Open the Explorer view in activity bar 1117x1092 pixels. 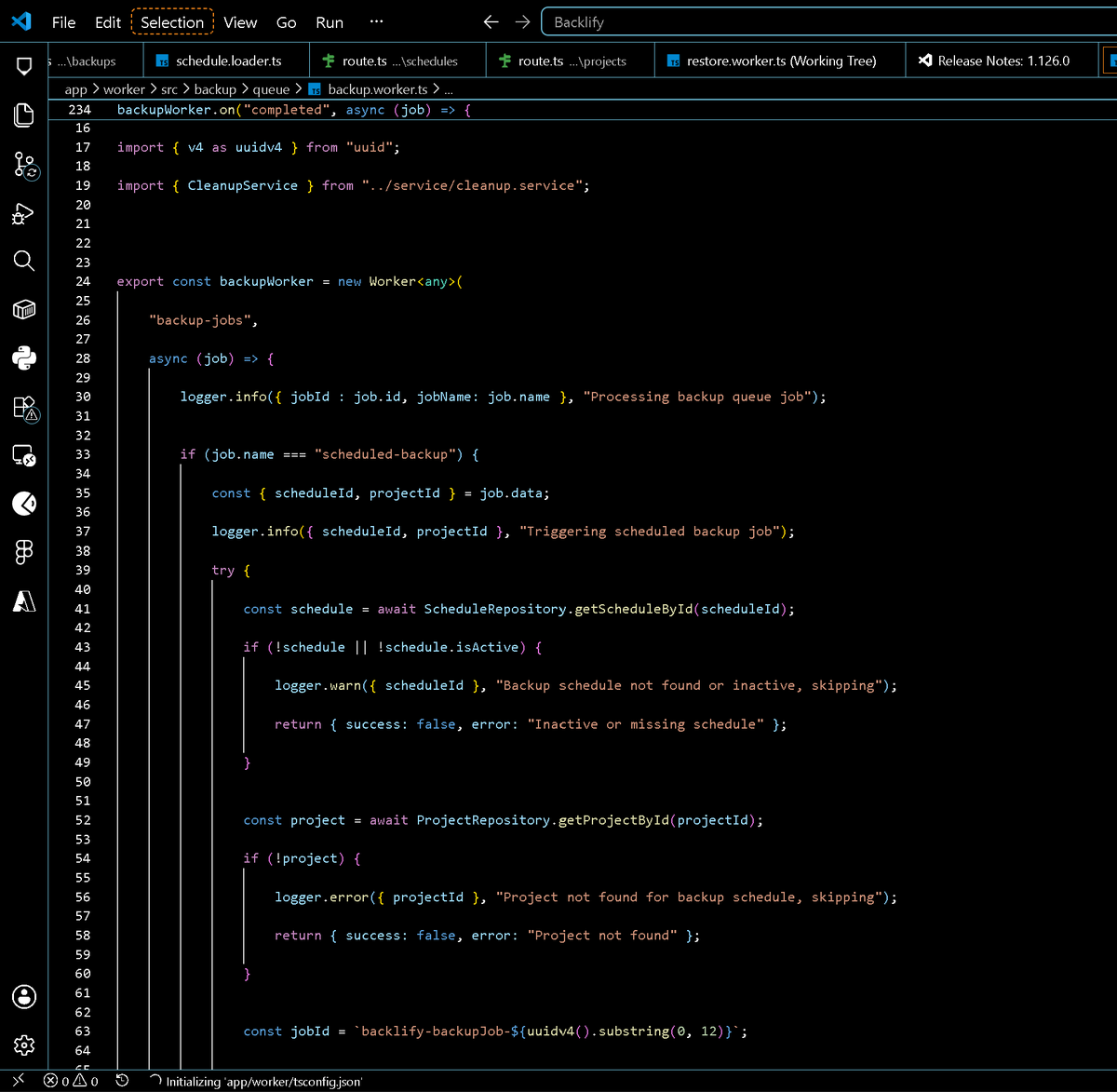[24, 115]
